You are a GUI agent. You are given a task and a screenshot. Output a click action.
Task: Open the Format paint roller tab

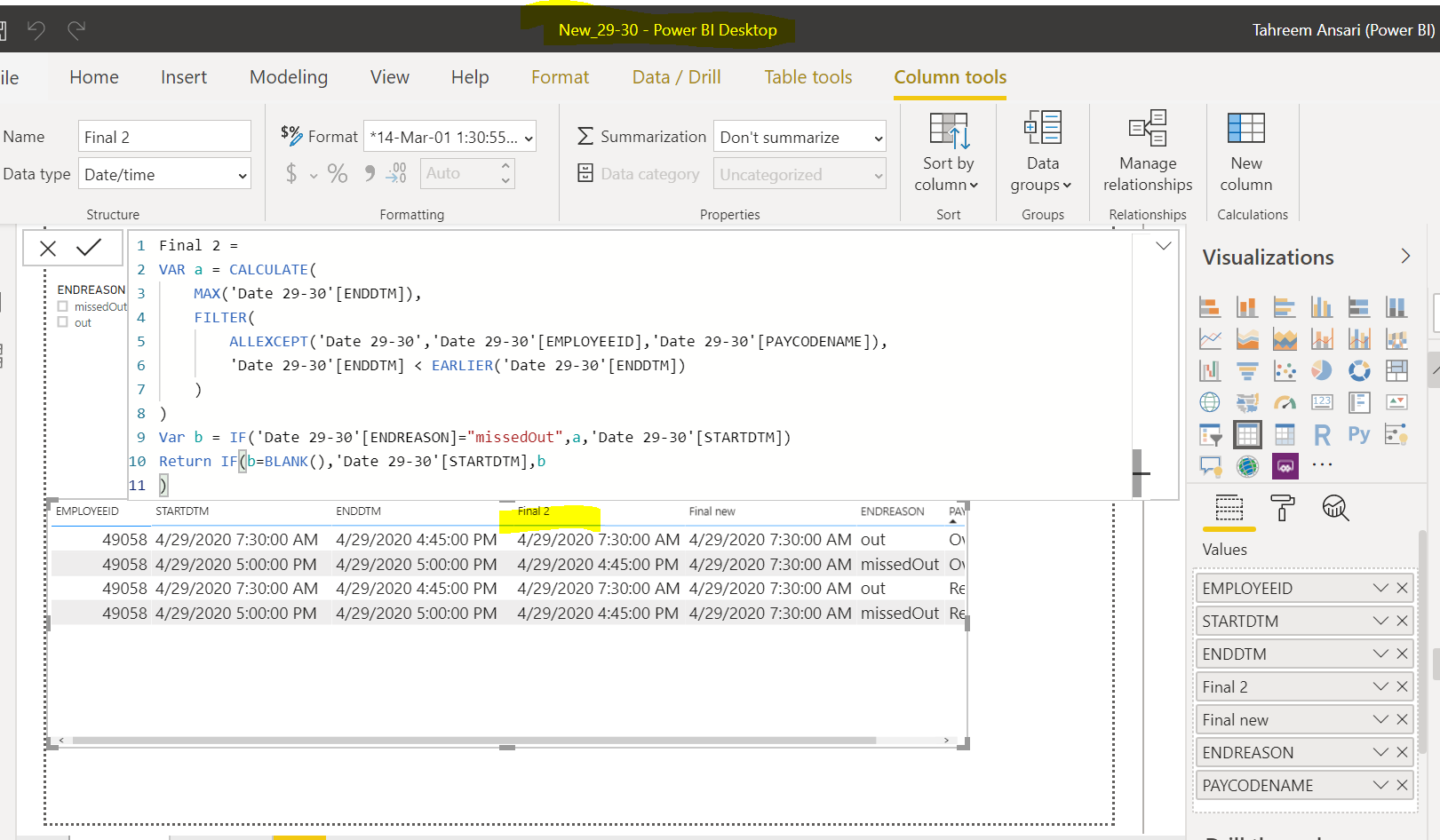pyautogui.click(x=1282, y=508)
